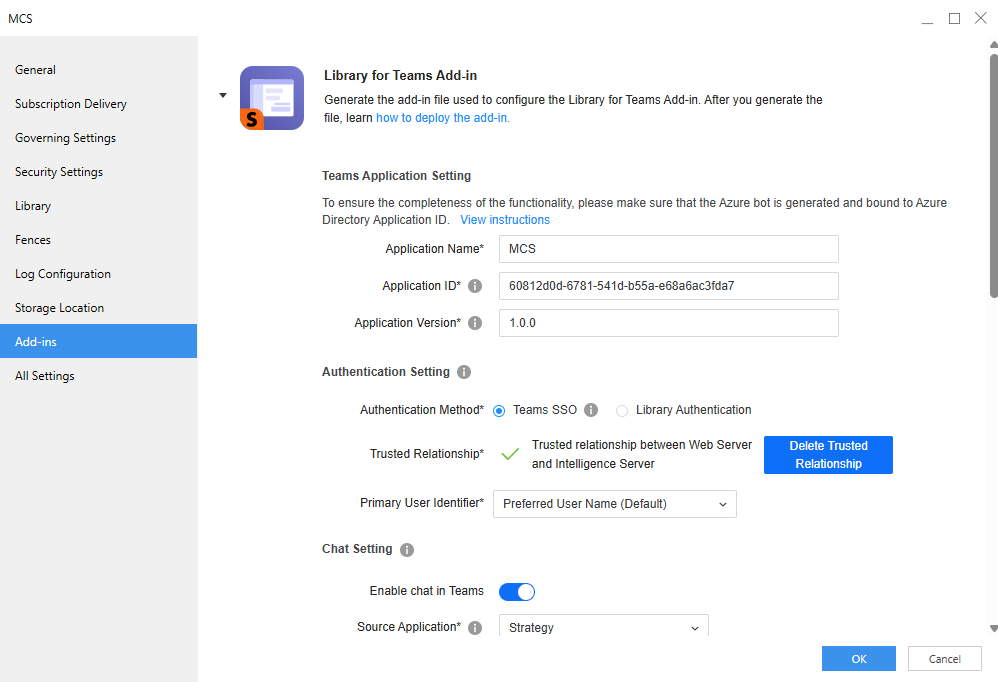Select the Teams SSO radio button
Viewport: 998px width, 682px height.
coord(499,410)
